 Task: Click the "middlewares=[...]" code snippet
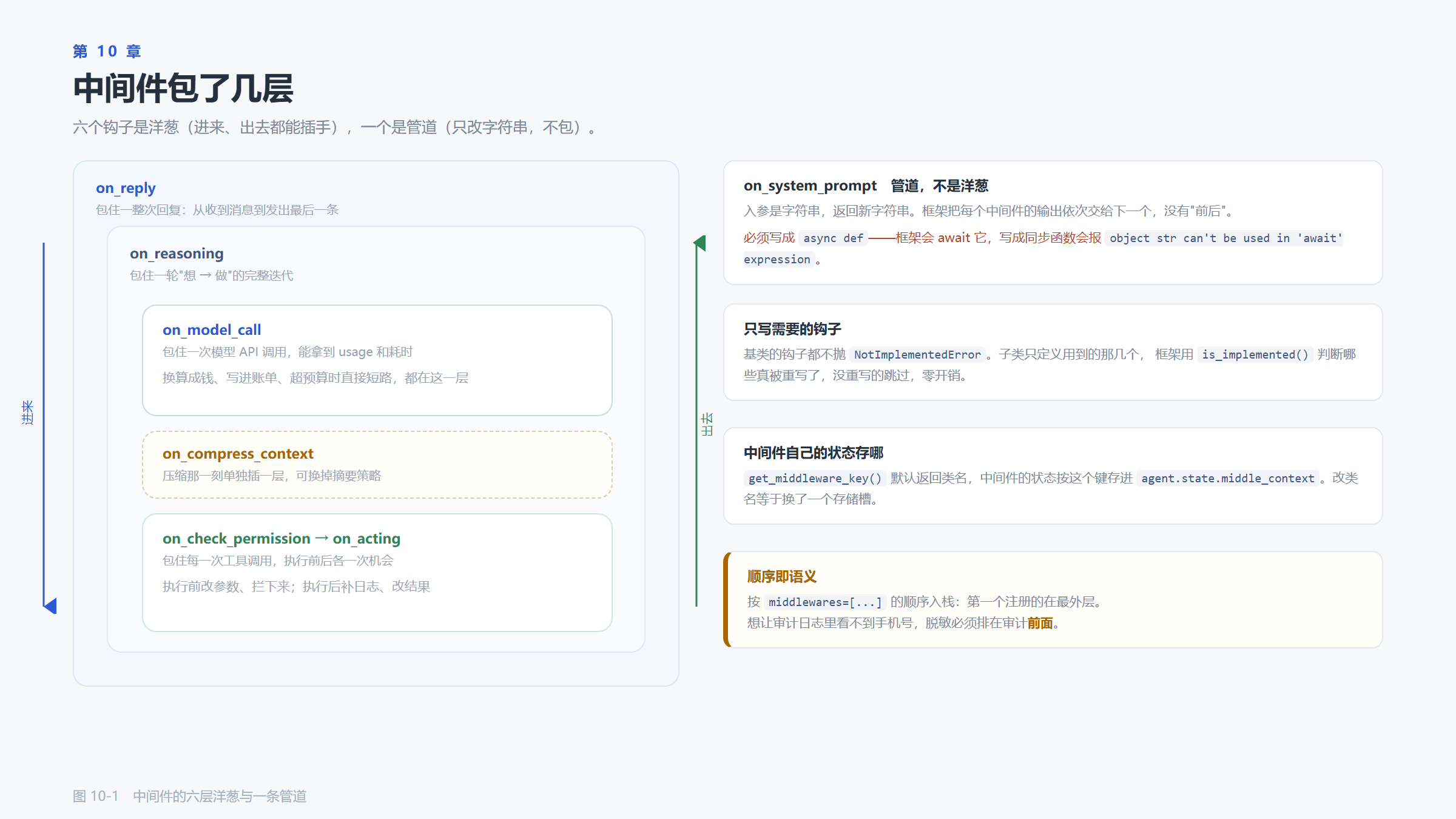825,602
